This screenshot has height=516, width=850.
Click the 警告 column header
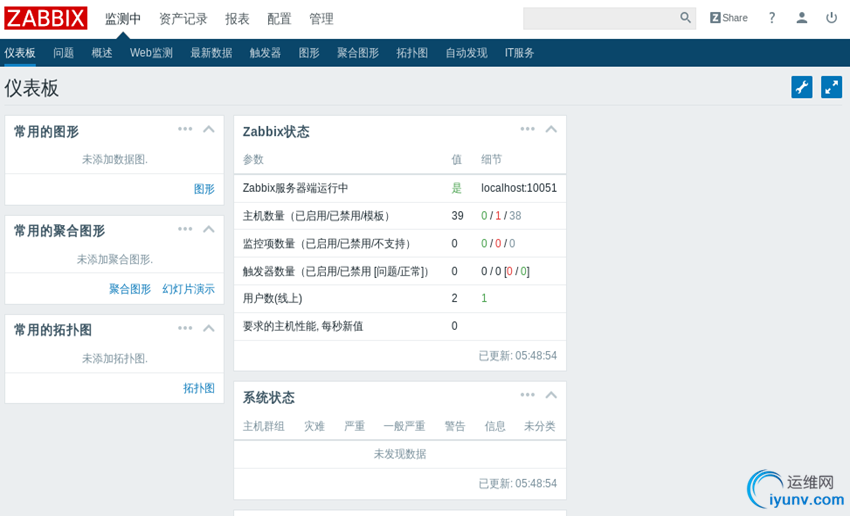click(x=455, y=426)
